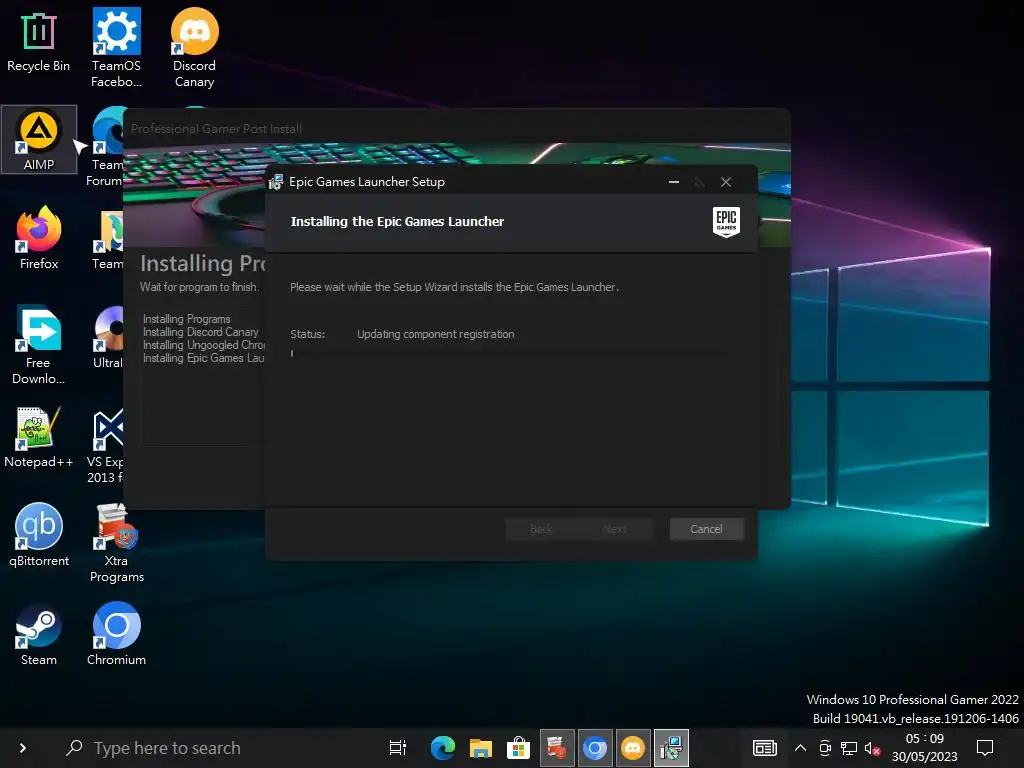The image size is (1024, 768).
Task: Switch to the Post Install app on the taskbar
Action: pos(556,748)
